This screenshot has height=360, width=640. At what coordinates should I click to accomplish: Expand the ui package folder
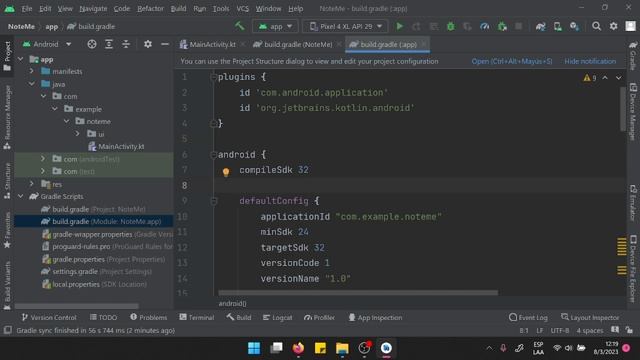[78, 133]
